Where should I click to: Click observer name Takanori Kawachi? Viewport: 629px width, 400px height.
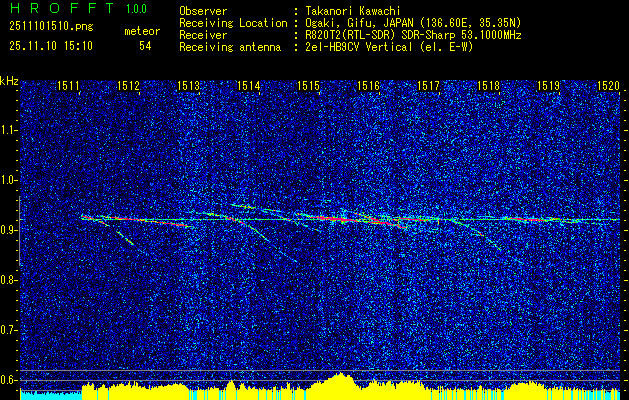(x=352, y=11)
